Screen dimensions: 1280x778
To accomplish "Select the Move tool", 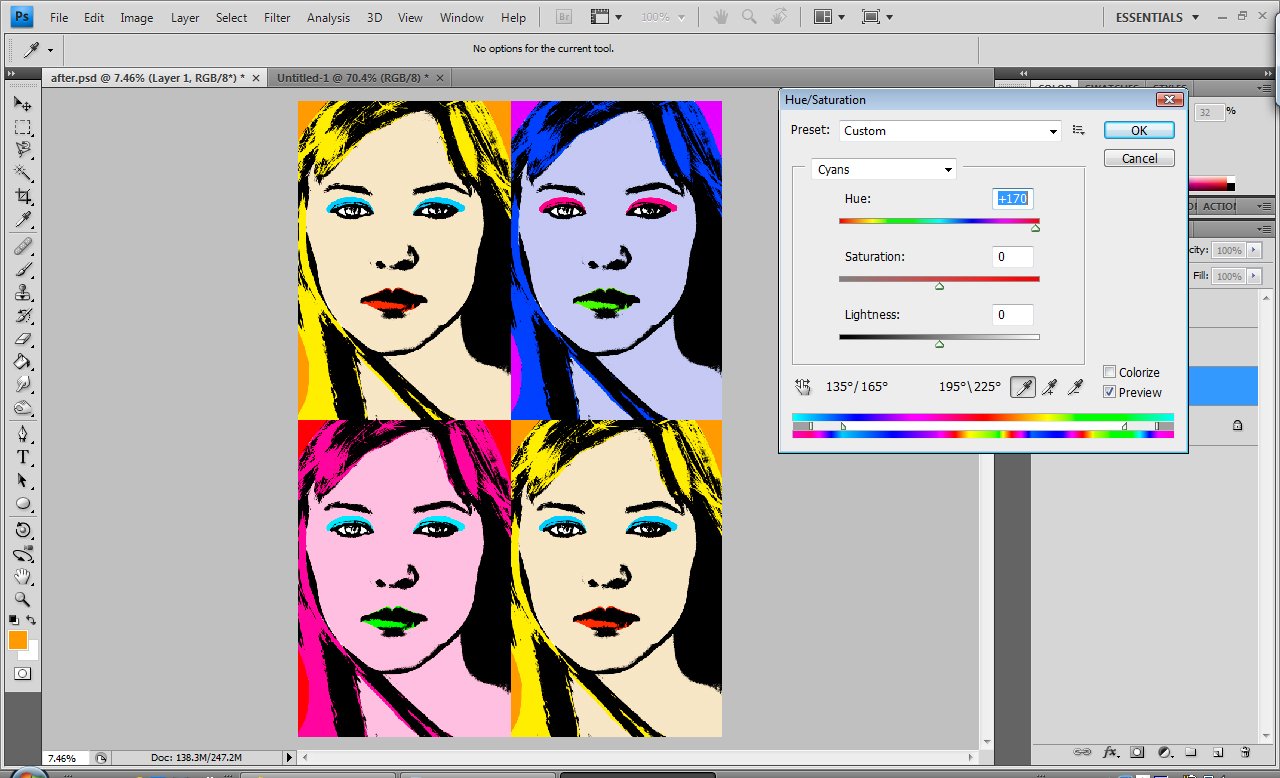I will 22,104.
